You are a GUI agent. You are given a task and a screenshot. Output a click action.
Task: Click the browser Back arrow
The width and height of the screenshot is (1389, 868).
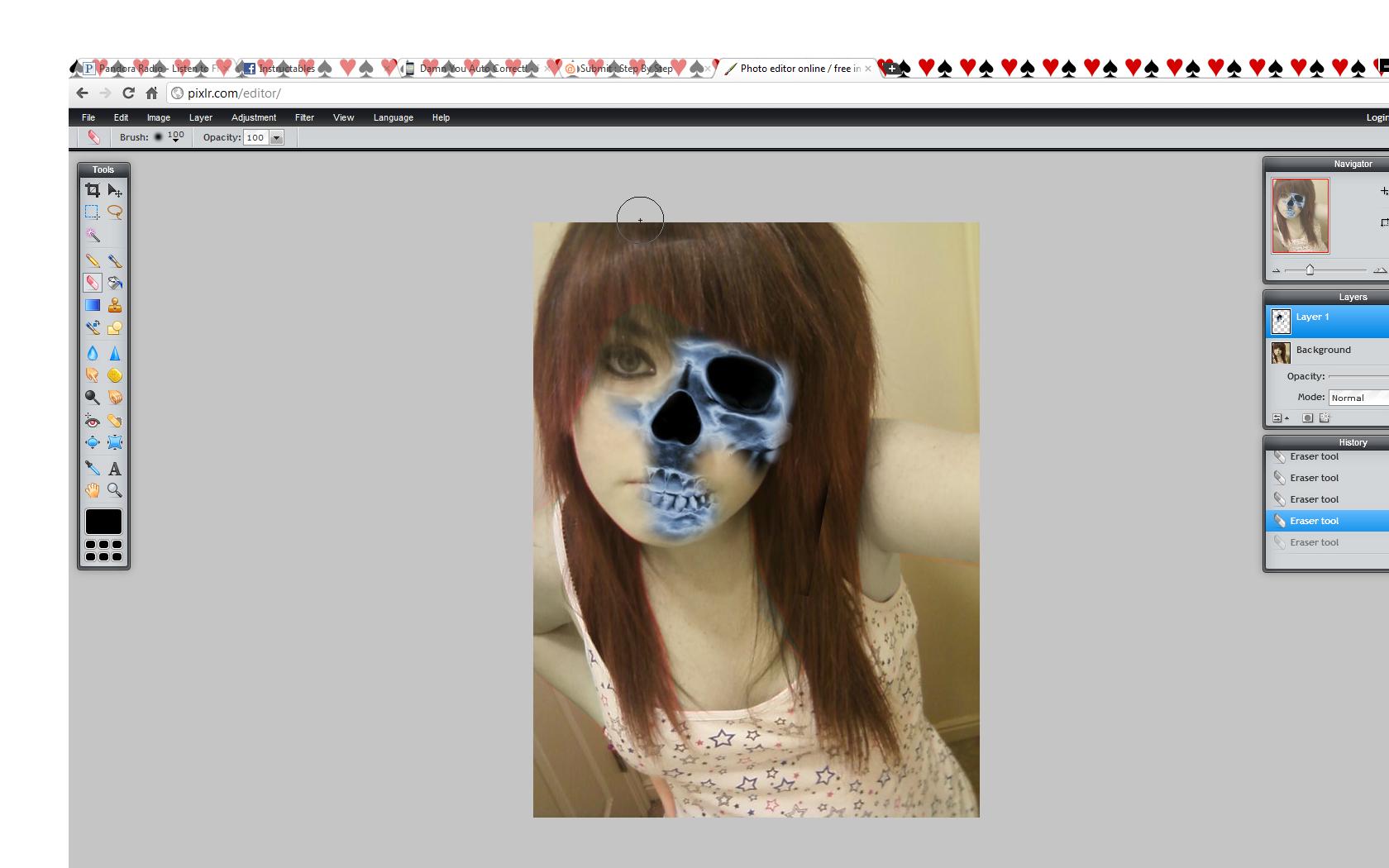82,93
